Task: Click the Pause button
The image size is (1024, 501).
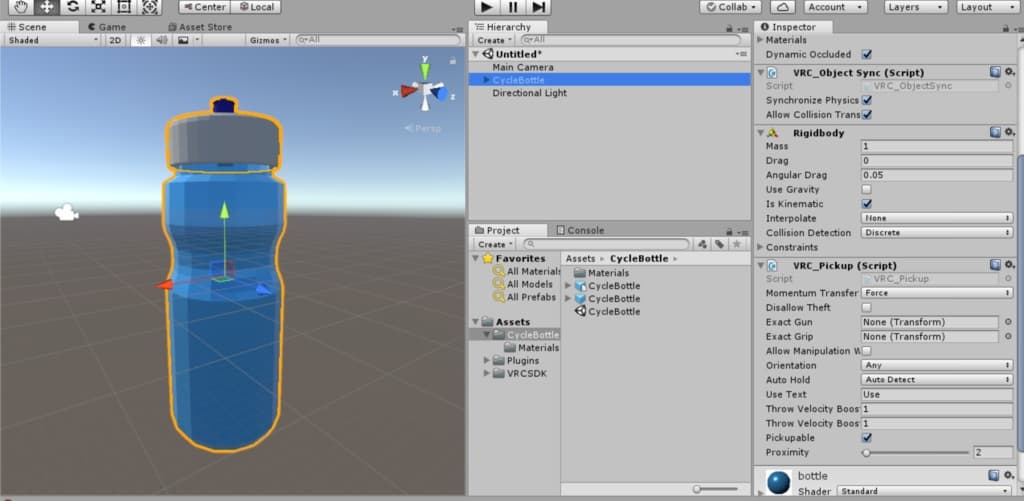Action: tap(512, 7)
